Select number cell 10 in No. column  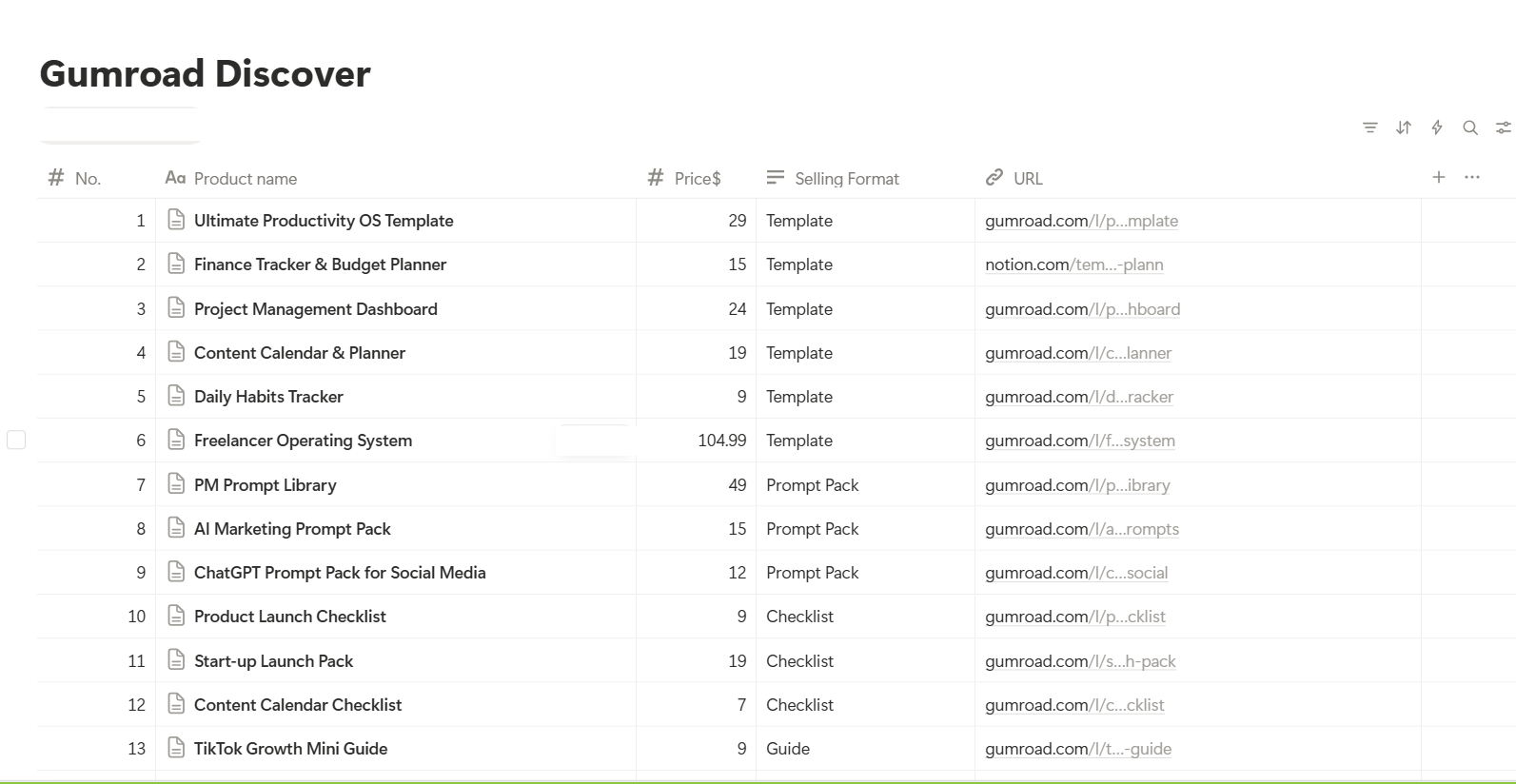(96, 617)
